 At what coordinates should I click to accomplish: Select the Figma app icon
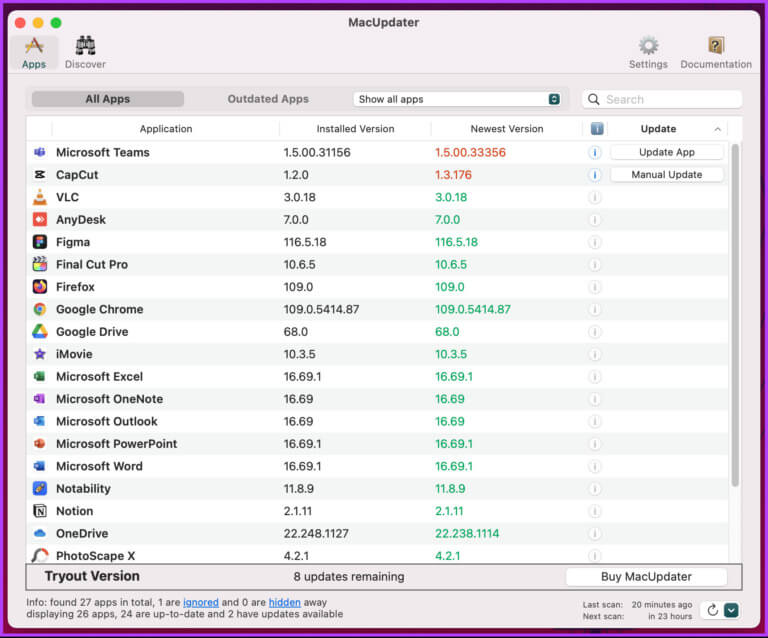pyautogui.click(x=40, y=242)
